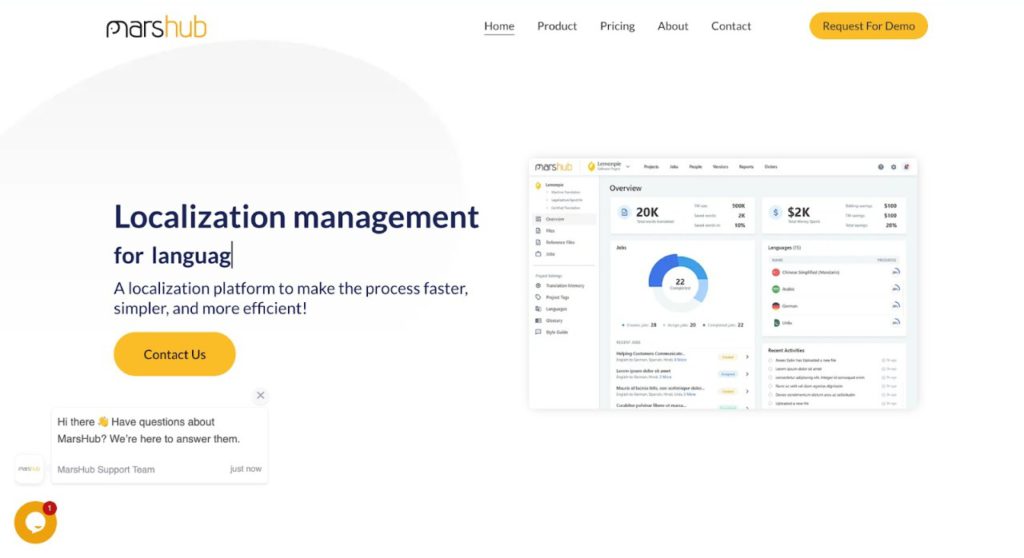
Task: Click the help question-mark icon in dashboard preview
Action: point(881,167)
